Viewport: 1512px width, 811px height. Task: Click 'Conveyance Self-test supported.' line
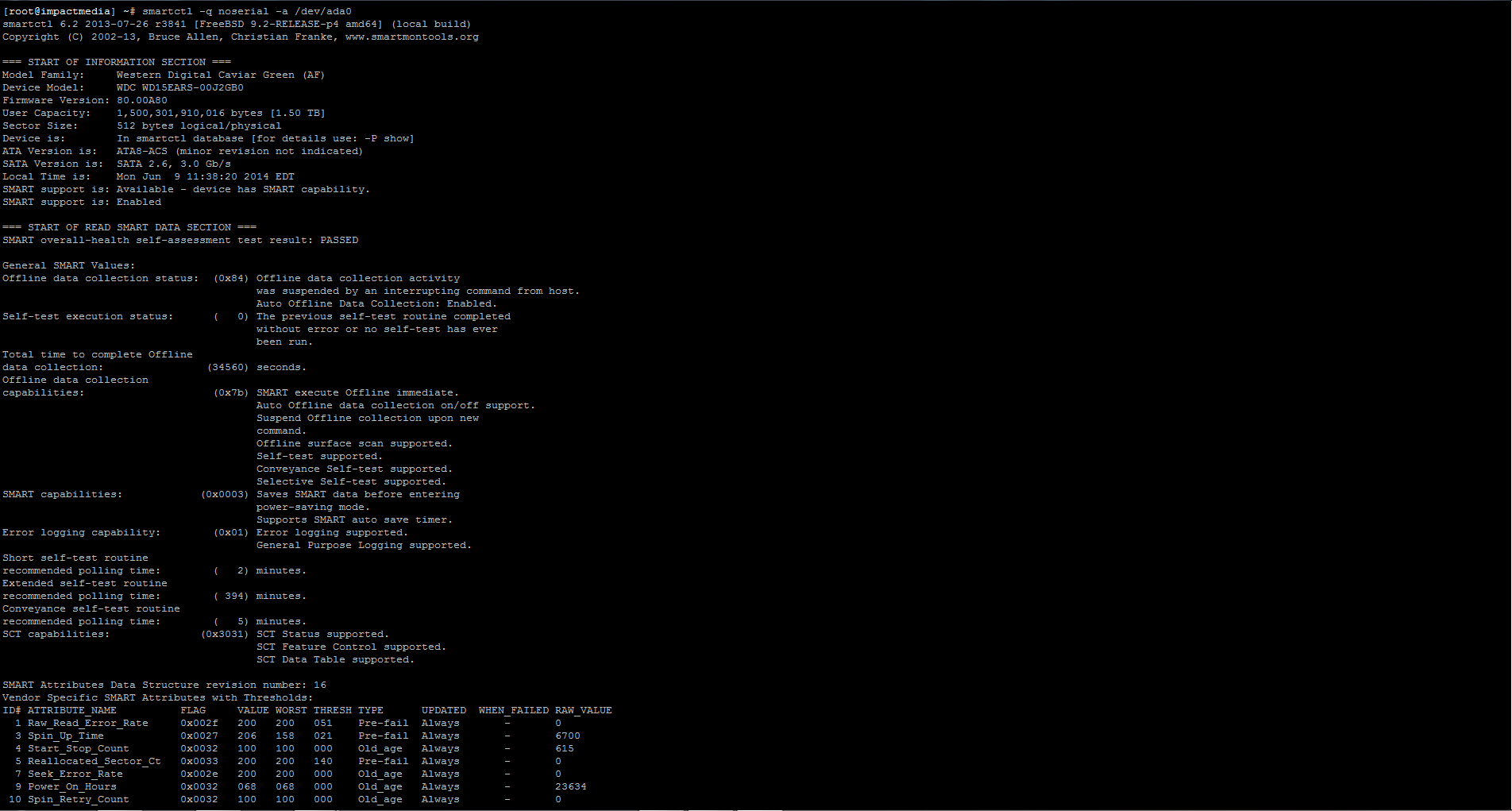354,469
